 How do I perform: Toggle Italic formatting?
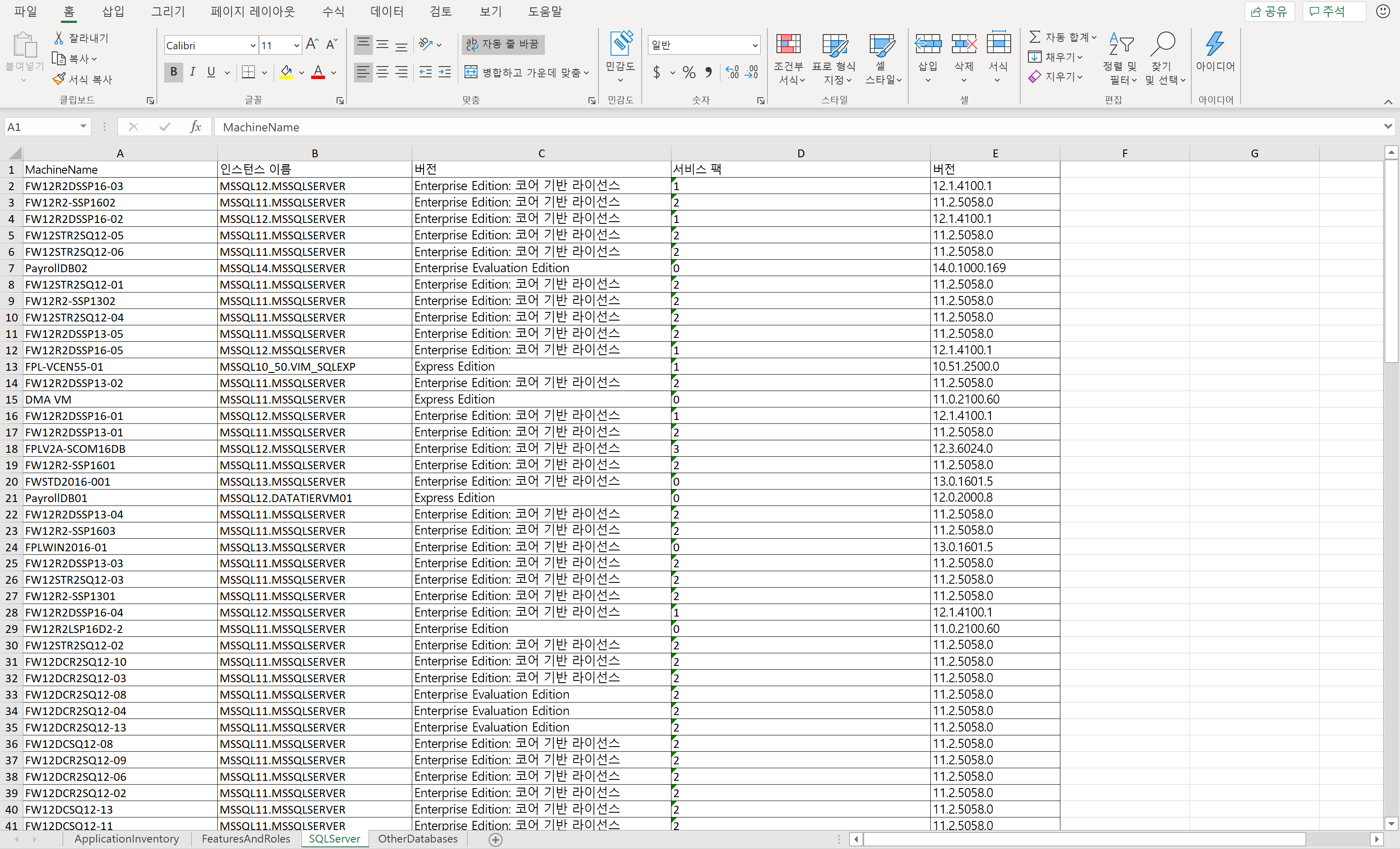click(x=193, y=72)
